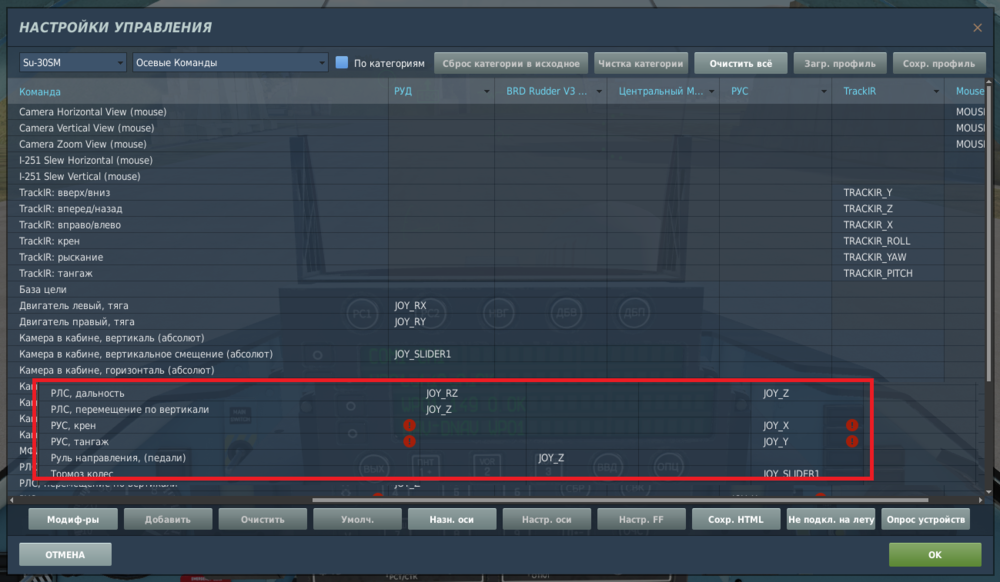Click the horizontal scrollbar thumb
This screenshot has width=1000, height=582.
click(x=620, y=500)
